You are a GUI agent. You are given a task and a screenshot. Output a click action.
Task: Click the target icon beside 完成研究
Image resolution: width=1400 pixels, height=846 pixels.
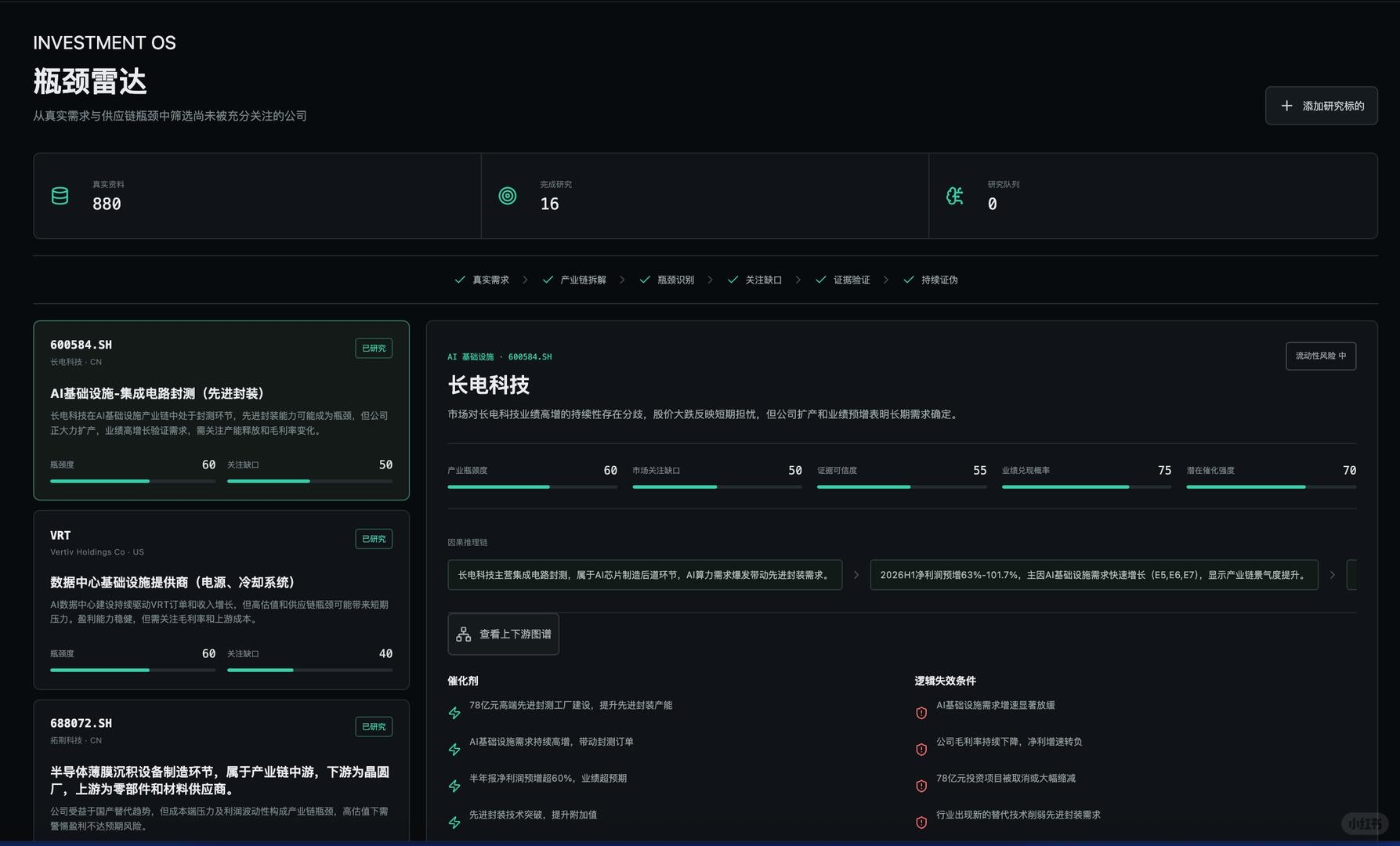click(x=508, y=196)
